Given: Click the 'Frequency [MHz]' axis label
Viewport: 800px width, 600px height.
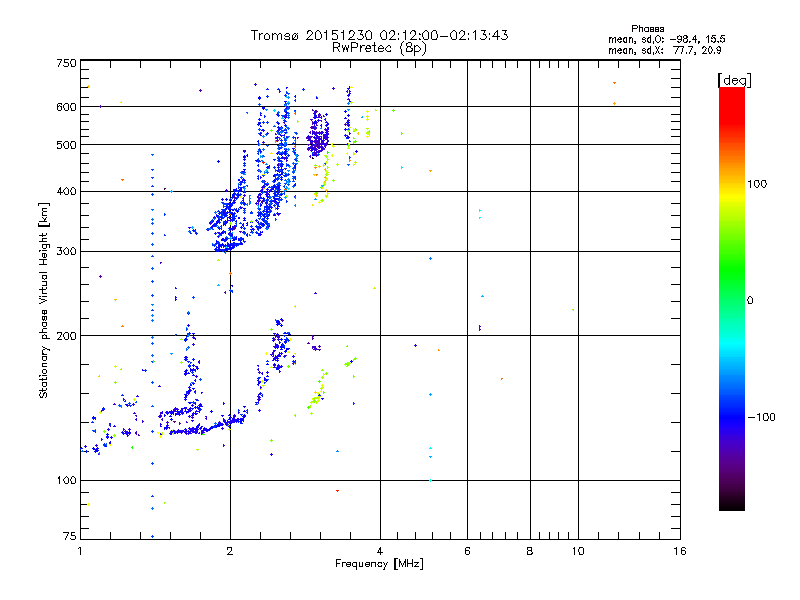Looking at the screenshot, I should 379,563.
